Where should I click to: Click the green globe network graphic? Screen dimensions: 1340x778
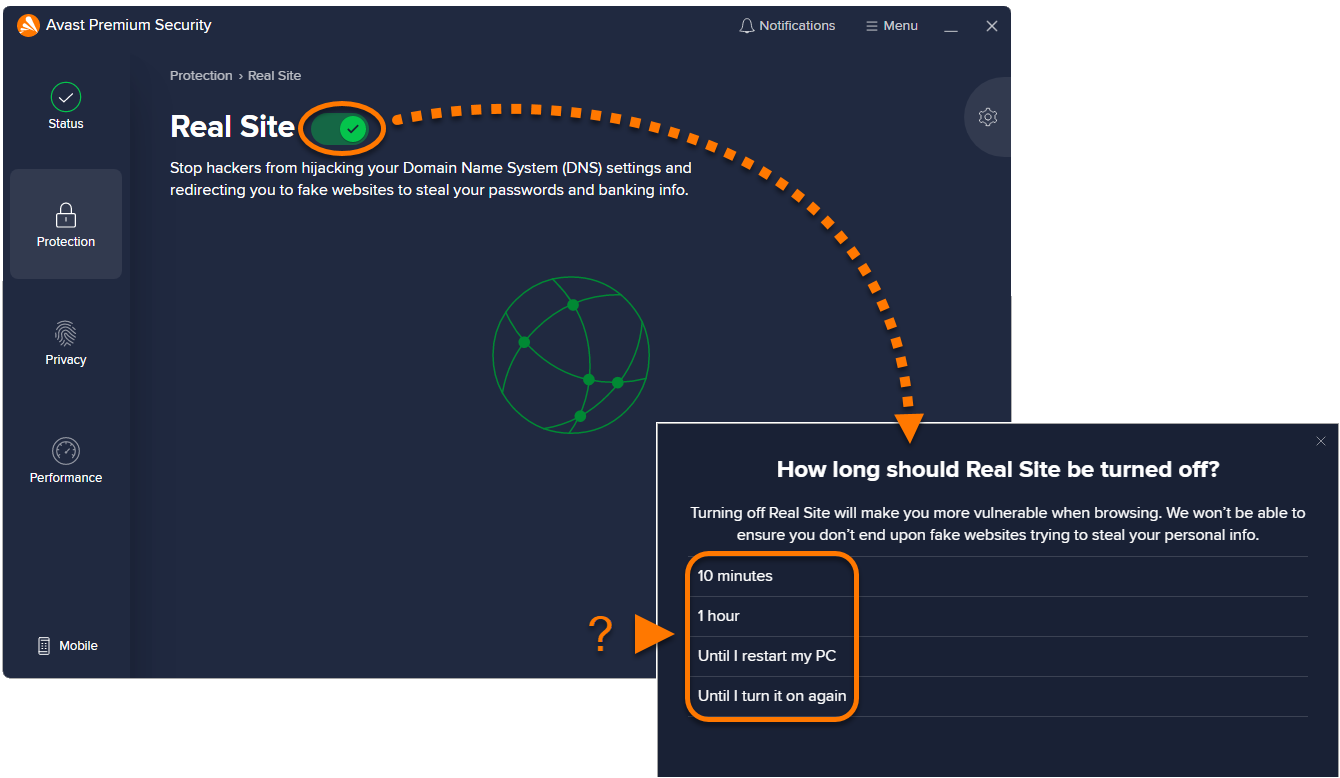click(571, 355)
